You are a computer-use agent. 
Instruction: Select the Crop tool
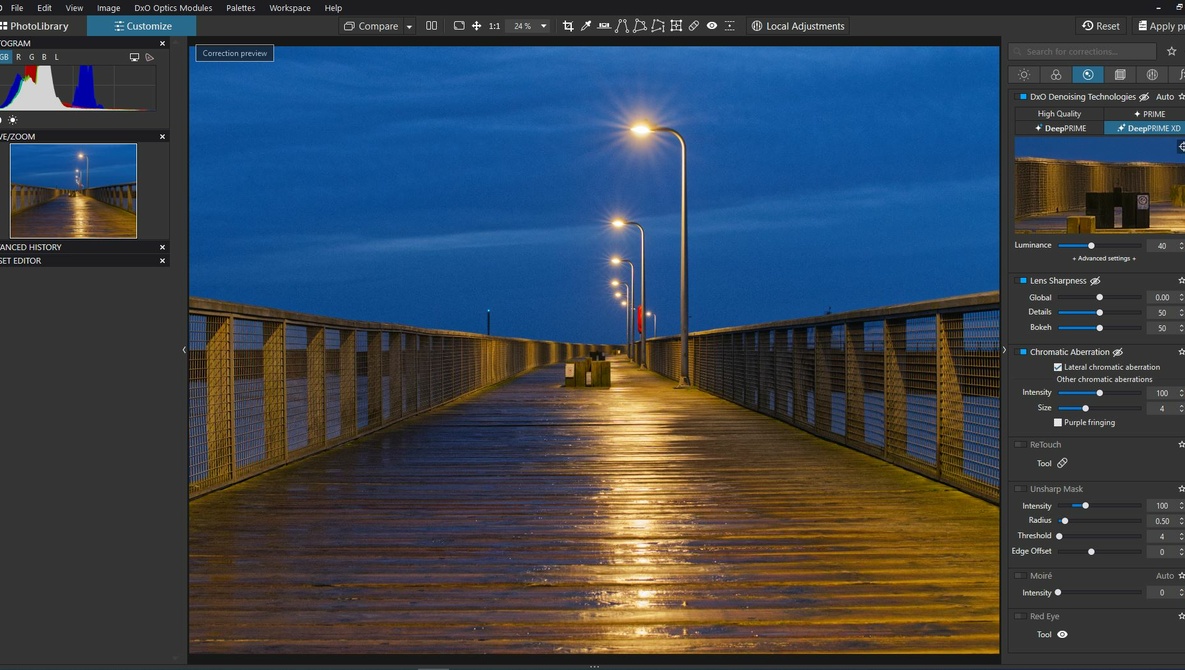click(x=568, y=26)
